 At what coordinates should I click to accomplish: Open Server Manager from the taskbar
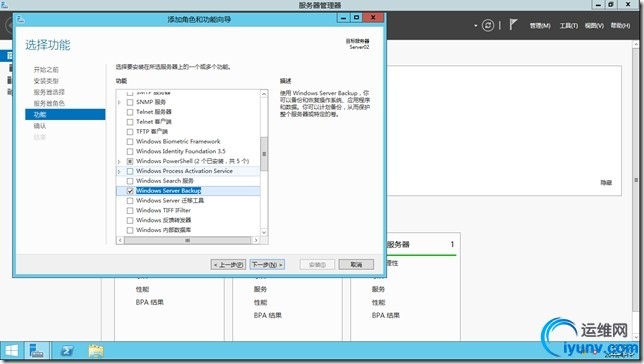(x=37, y=351)
